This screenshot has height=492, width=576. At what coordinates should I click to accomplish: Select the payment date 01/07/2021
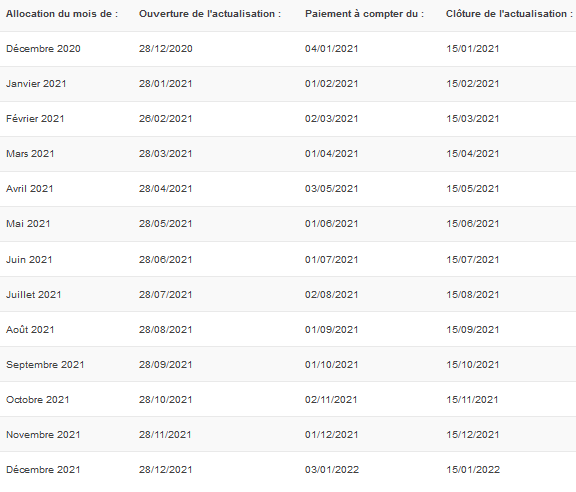331,260
